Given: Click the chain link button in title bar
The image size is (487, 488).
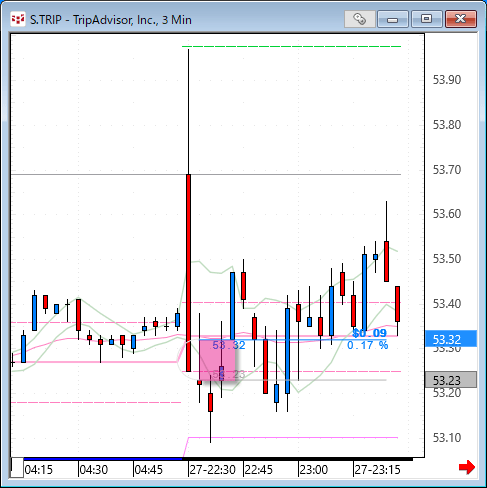Looking at the screenshot, I should pyautogui.click(x=360, y=19).
